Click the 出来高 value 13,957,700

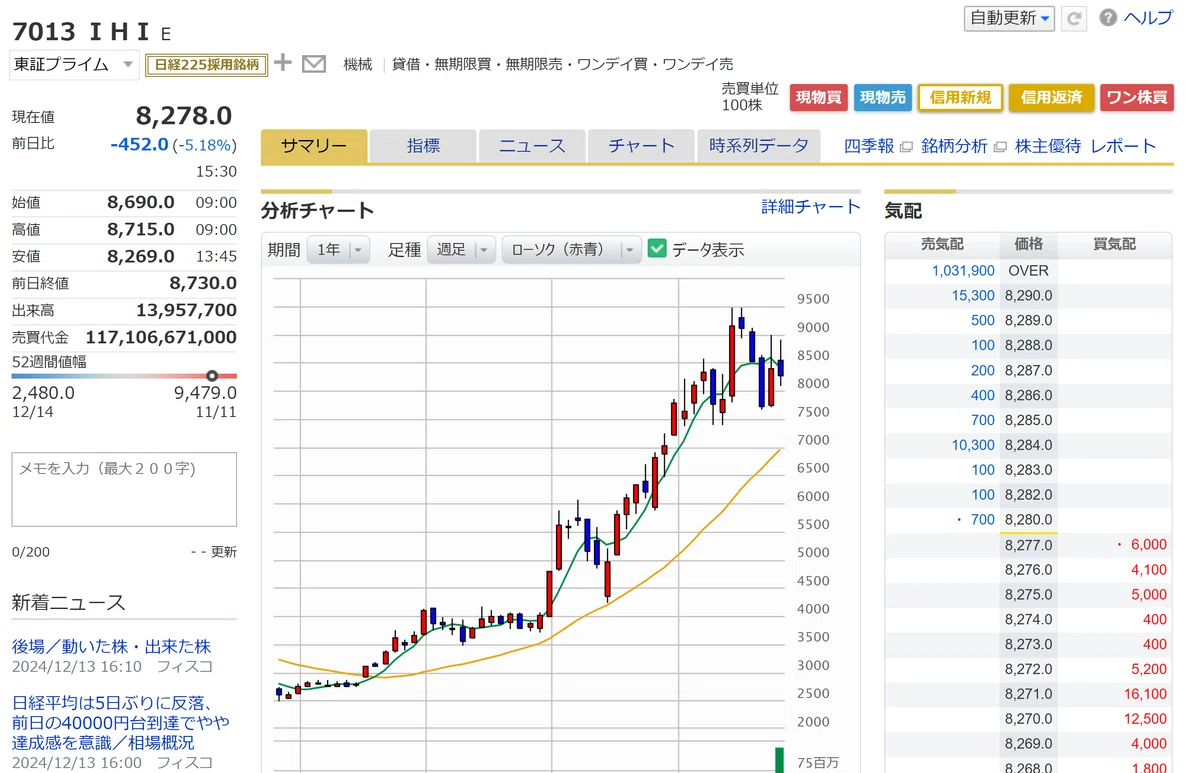pyautogui.click(x=186, y=310)
